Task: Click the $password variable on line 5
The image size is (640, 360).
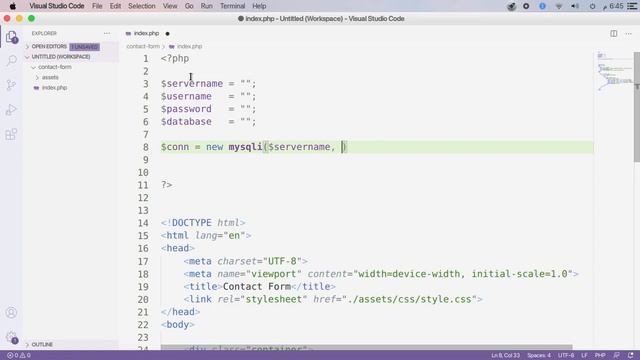Action: click(186, 109)
